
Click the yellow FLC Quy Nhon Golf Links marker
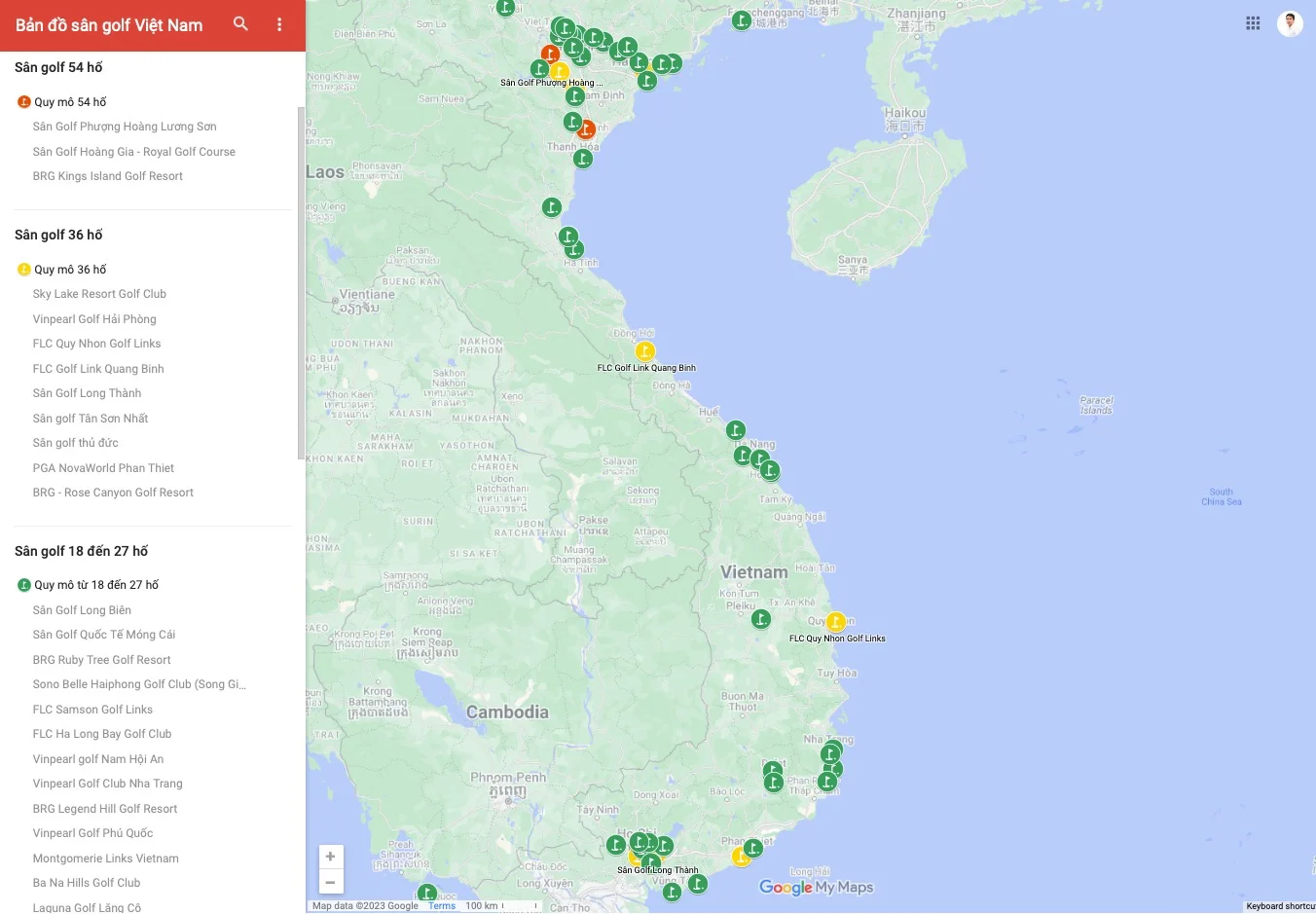[x=835, y=622]
